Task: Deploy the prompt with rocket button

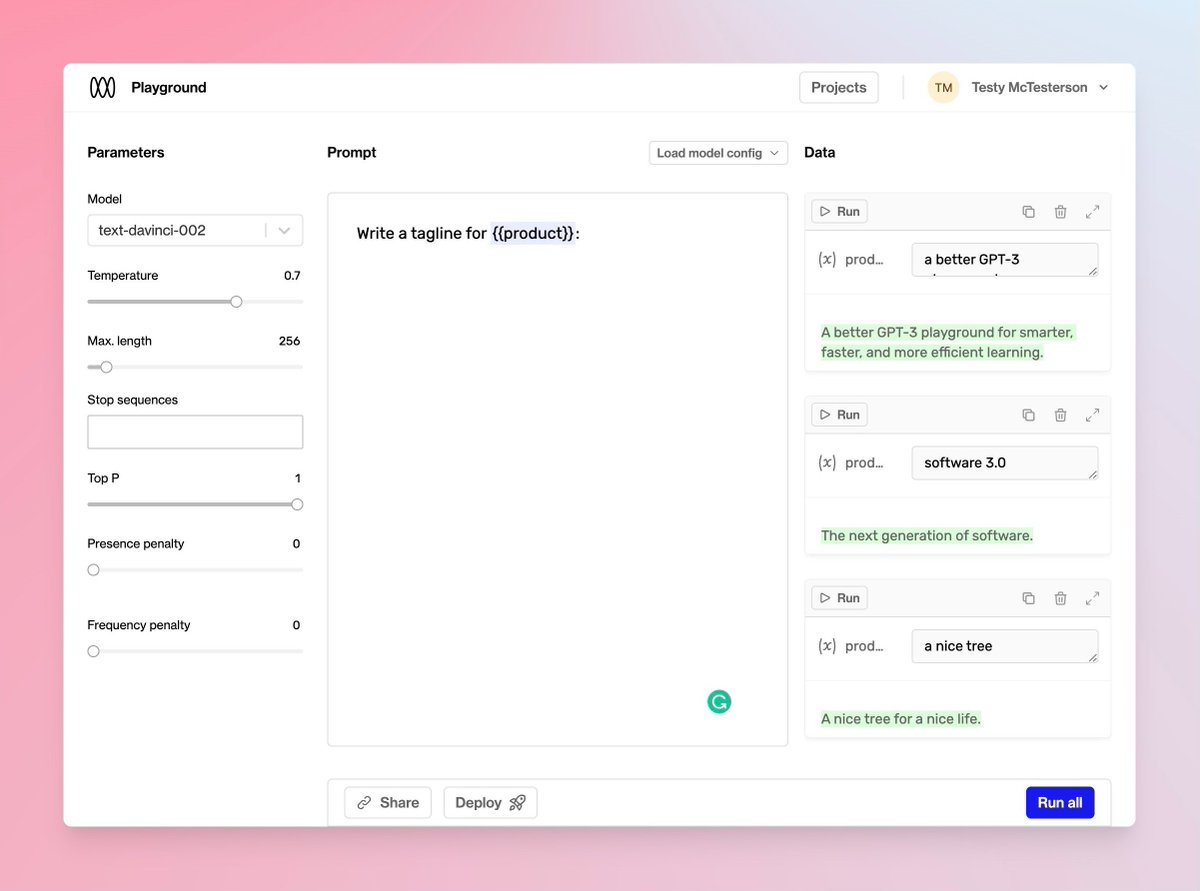Action: (x=490, y=802)
